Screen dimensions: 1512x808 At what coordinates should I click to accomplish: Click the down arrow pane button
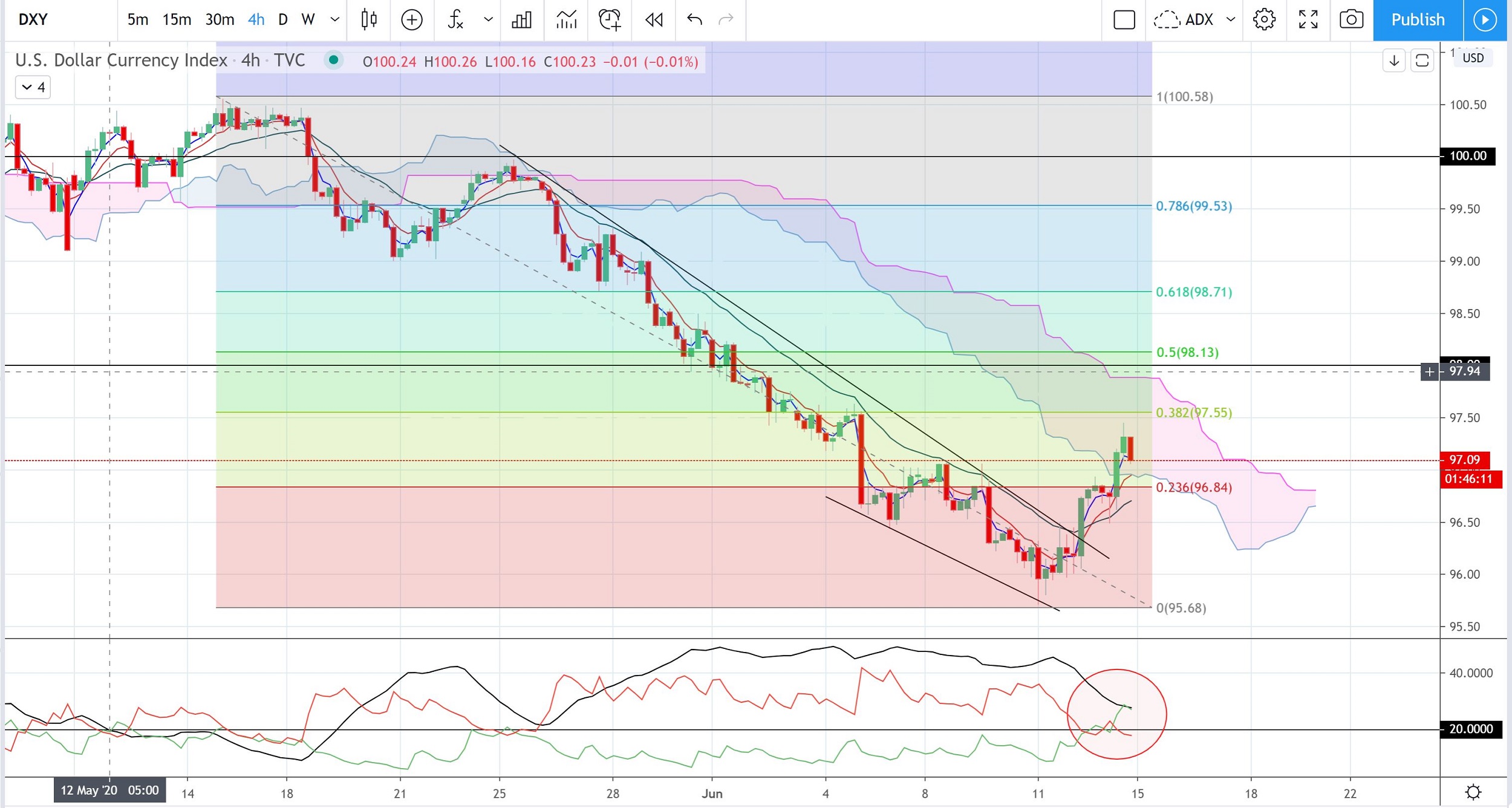pyautogui.click(x=1394, y=60)
